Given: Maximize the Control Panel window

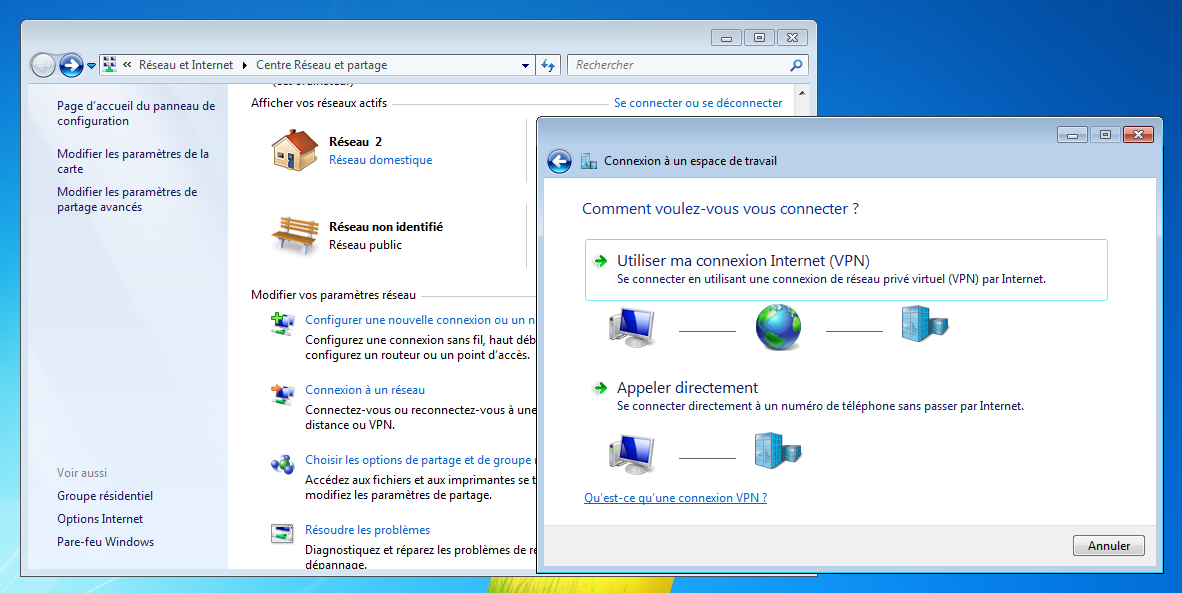Looking at the screenshot, I should [x=759, y=38].
